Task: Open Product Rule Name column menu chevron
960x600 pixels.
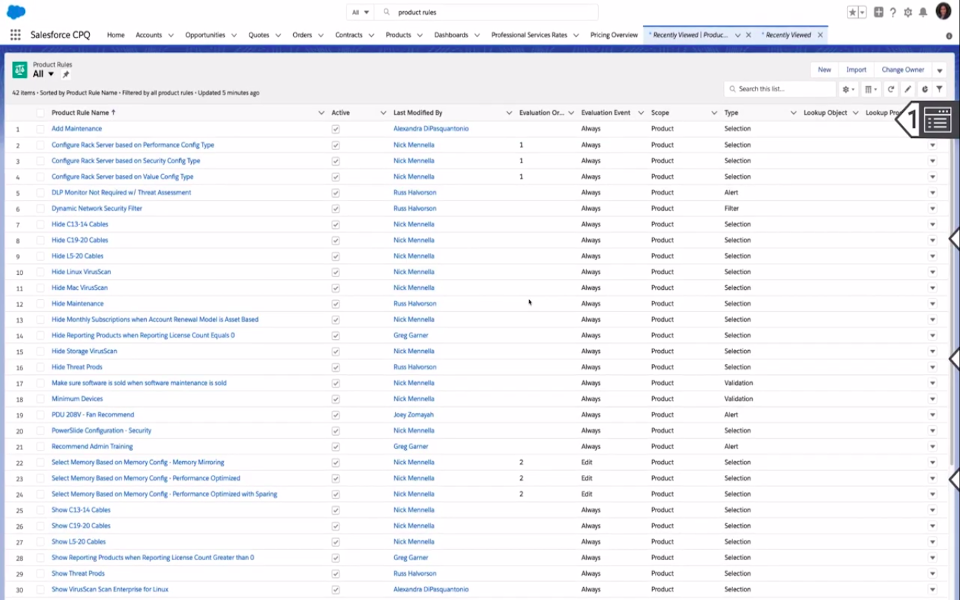Action: (x=321, y=113)
